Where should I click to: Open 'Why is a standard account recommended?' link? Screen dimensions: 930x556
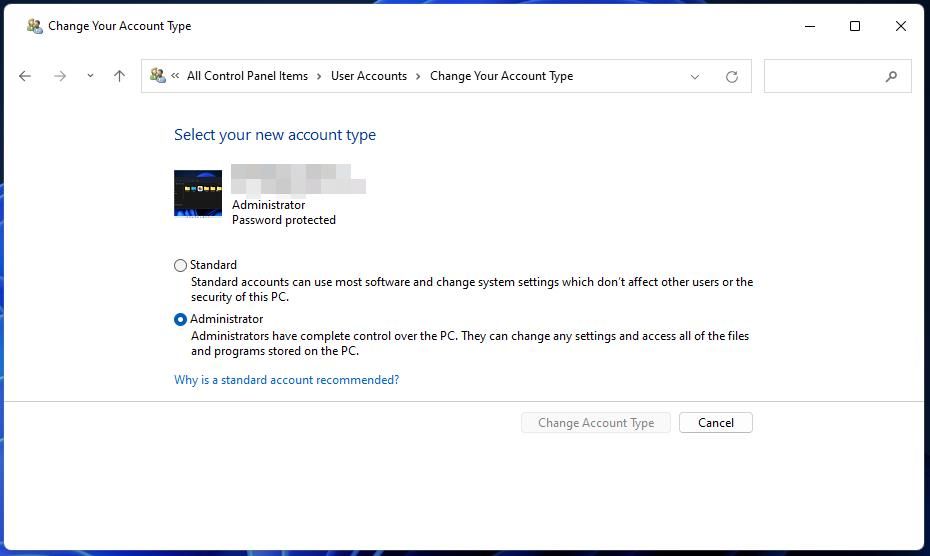286,380
